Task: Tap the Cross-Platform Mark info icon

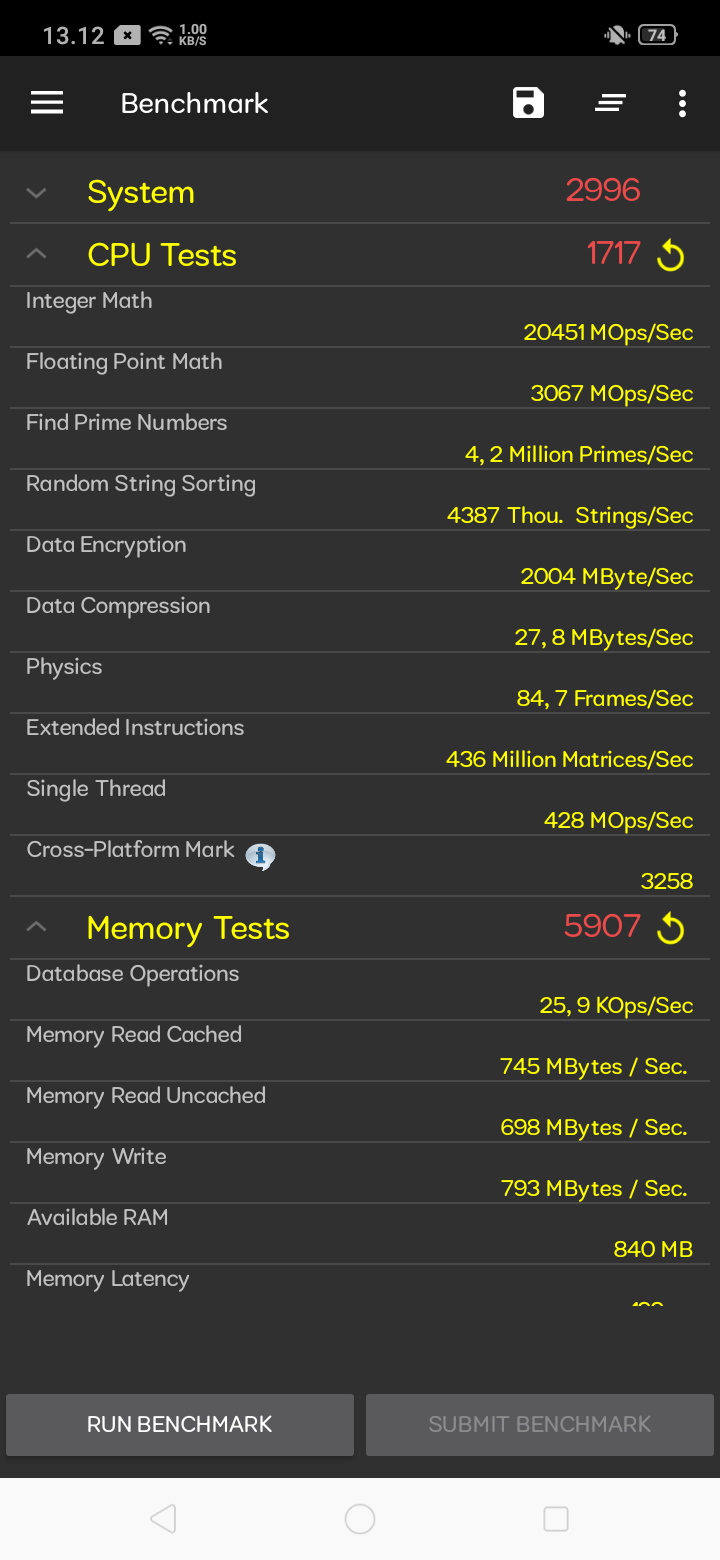Action: click(x=261, y=856)
